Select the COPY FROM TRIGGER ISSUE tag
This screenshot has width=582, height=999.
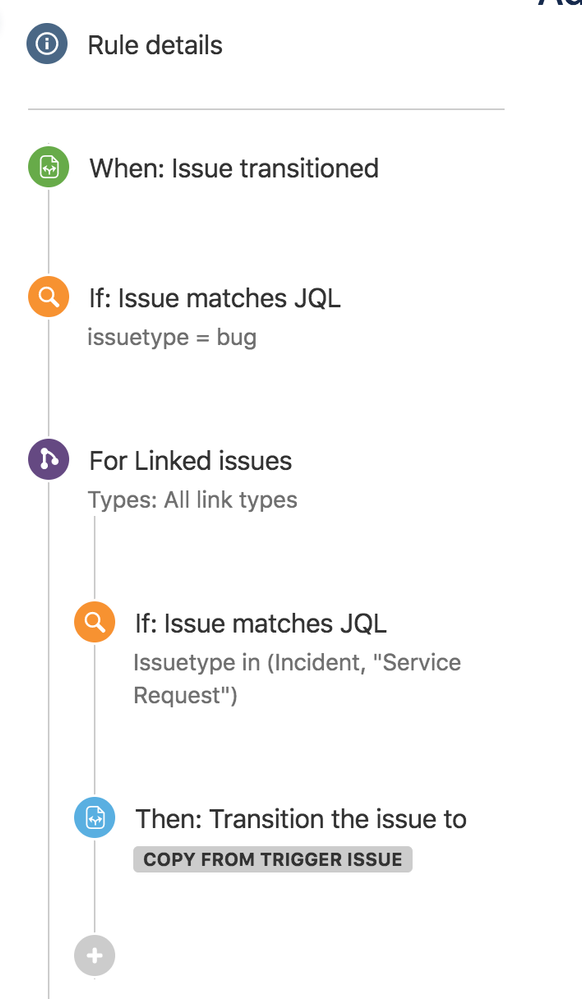272,859
